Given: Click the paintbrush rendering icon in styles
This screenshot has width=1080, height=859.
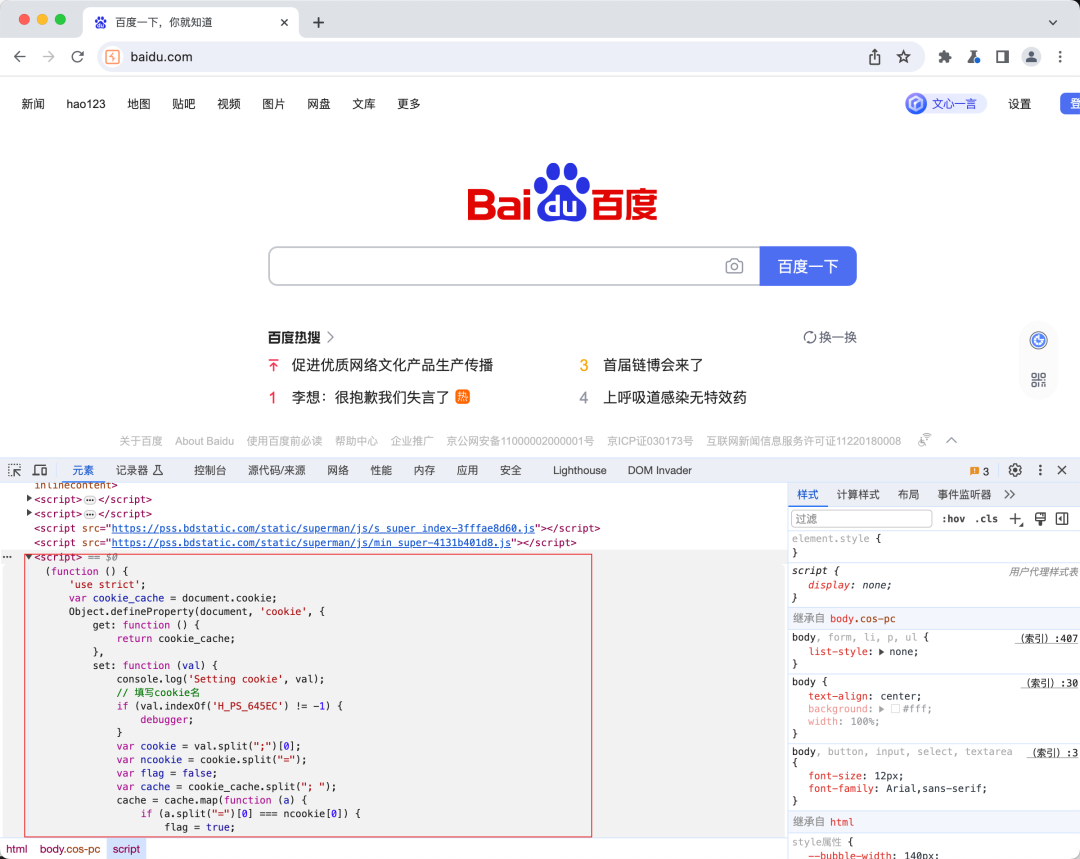Looking at the screenshot, I should point(1040,519).
